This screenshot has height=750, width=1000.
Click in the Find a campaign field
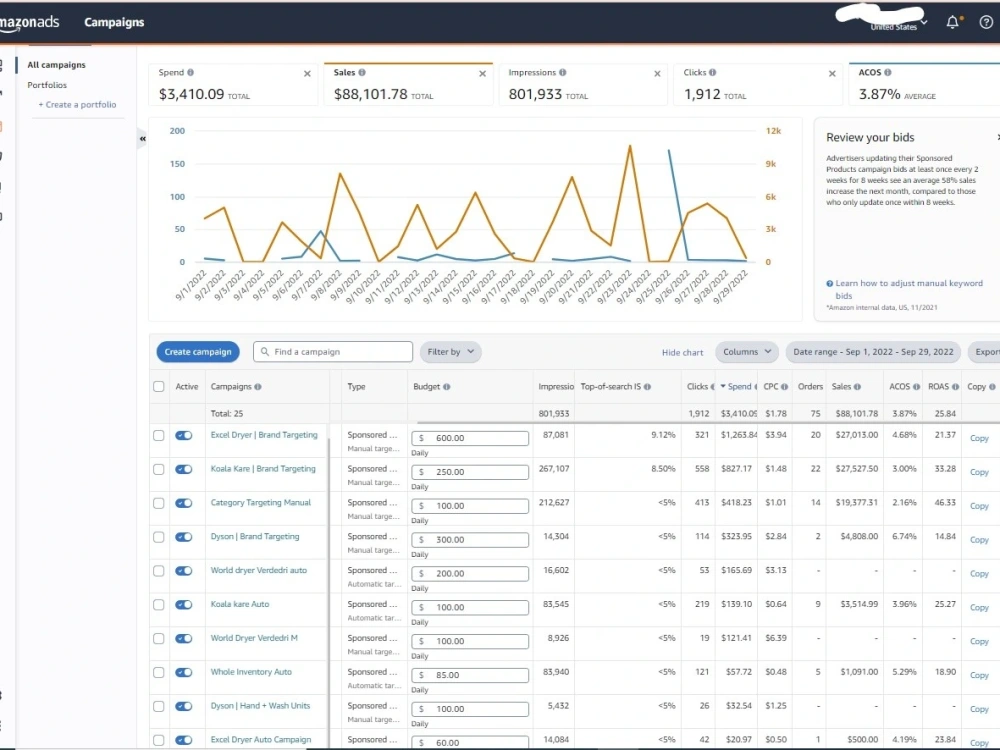point(333,352)
